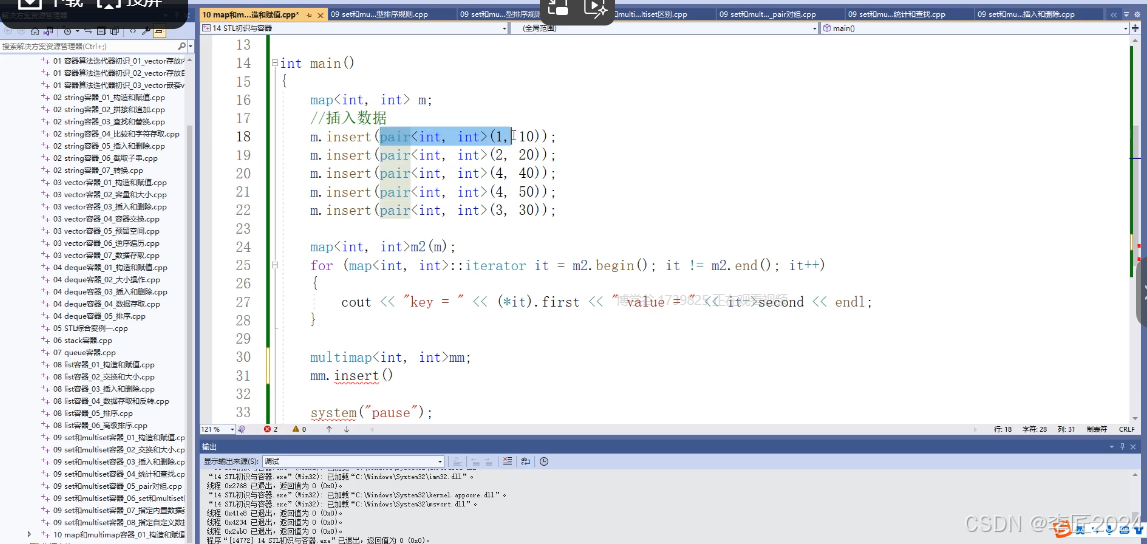This screenshot has width=1147, height=544.
Task: Collapse the int main() code block
Action: click(274, 64)
